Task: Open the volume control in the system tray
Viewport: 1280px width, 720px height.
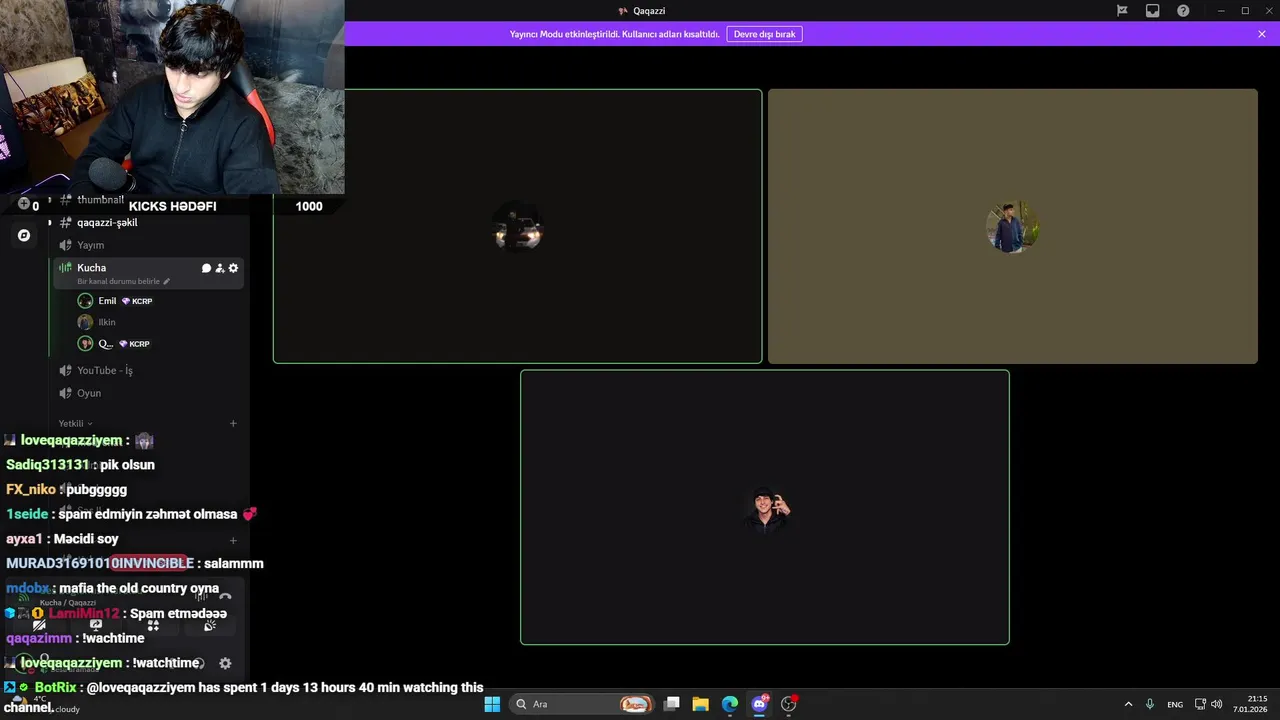Action: 1217,704
